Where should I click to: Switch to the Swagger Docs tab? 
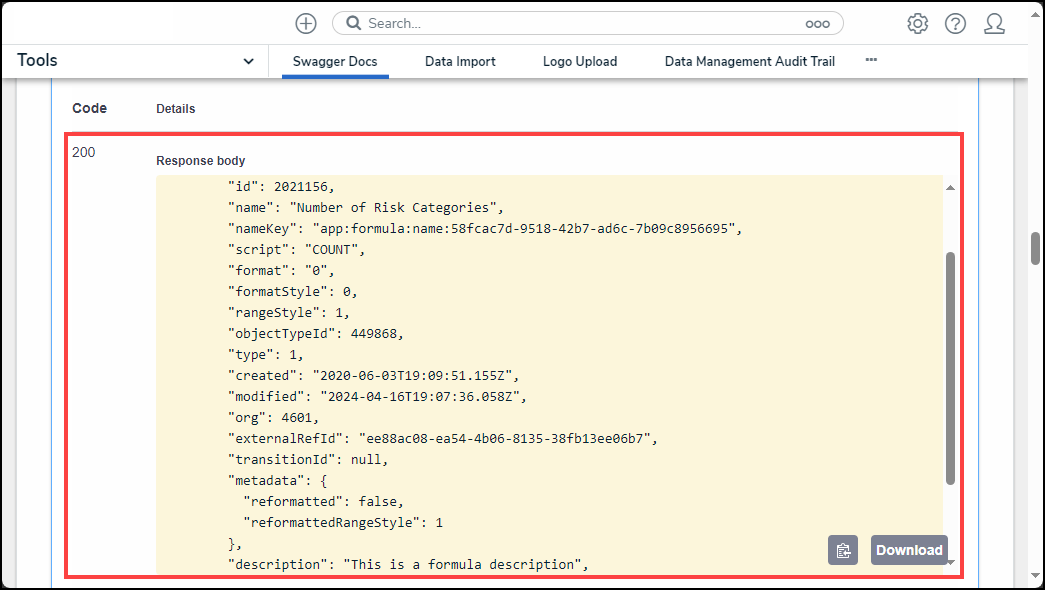click(335, 61)
